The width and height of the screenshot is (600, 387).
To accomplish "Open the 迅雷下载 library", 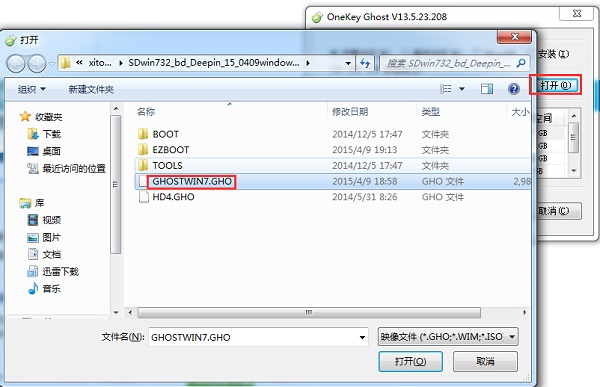I will tap(60, 272).
